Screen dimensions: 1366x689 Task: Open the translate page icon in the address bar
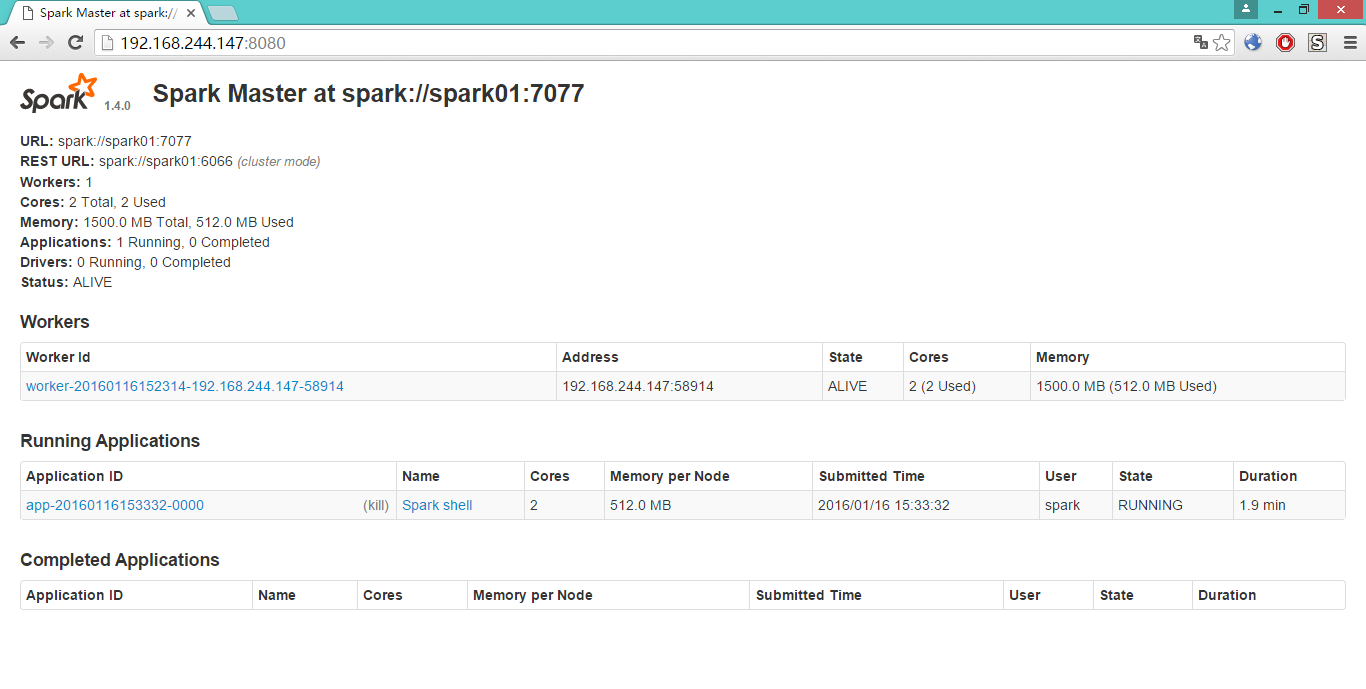coord(1200,43)
